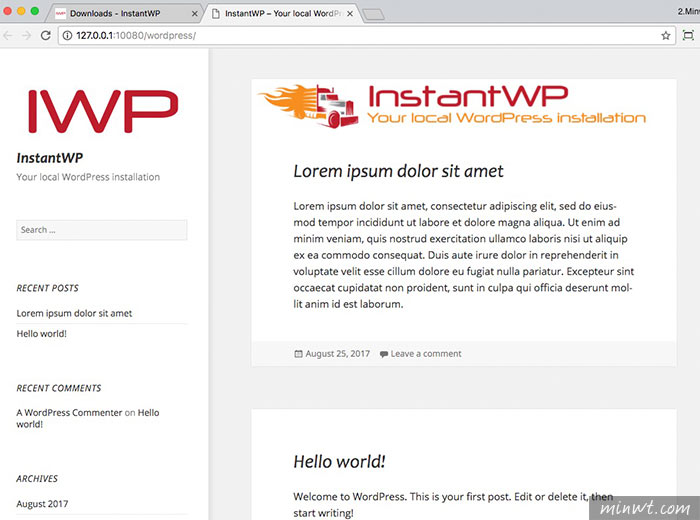Bookmark this page with the star icon
The image size is (700, 520).
[x=666, y=35]
